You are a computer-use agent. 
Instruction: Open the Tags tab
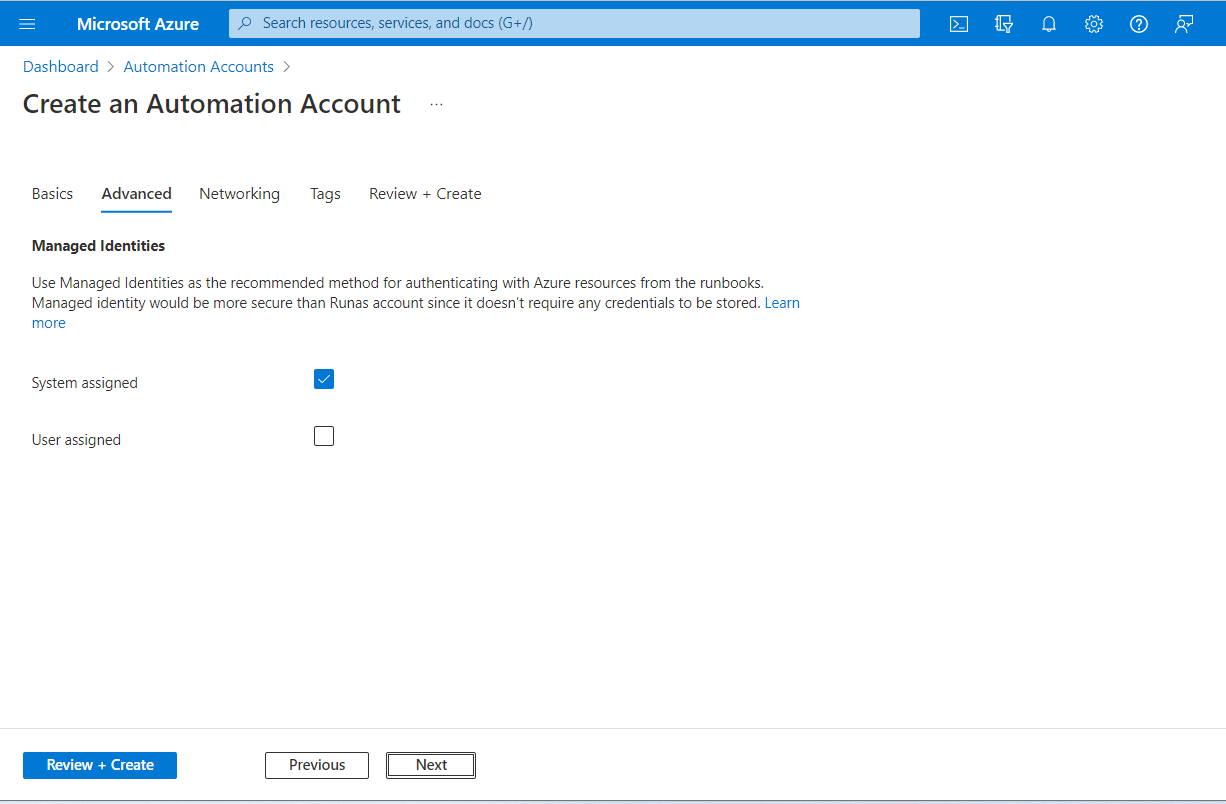click(x=325, y=193)
